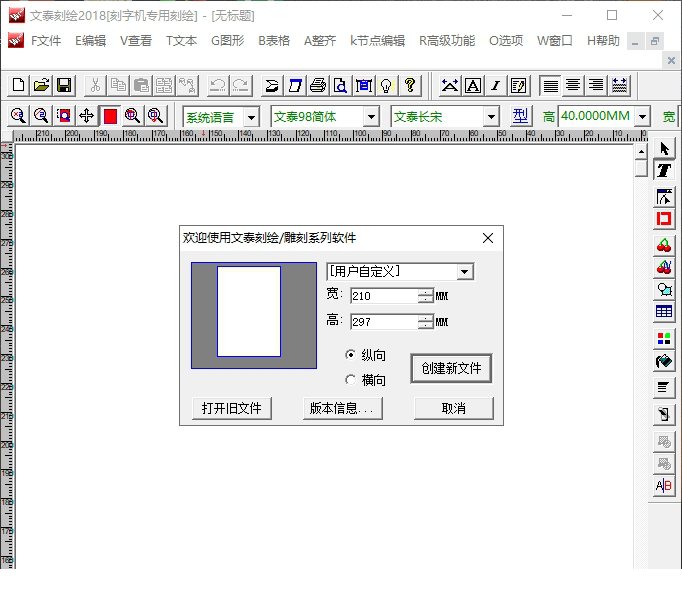
Task: Click the 创建新文件 button
Action: (451, 368)
